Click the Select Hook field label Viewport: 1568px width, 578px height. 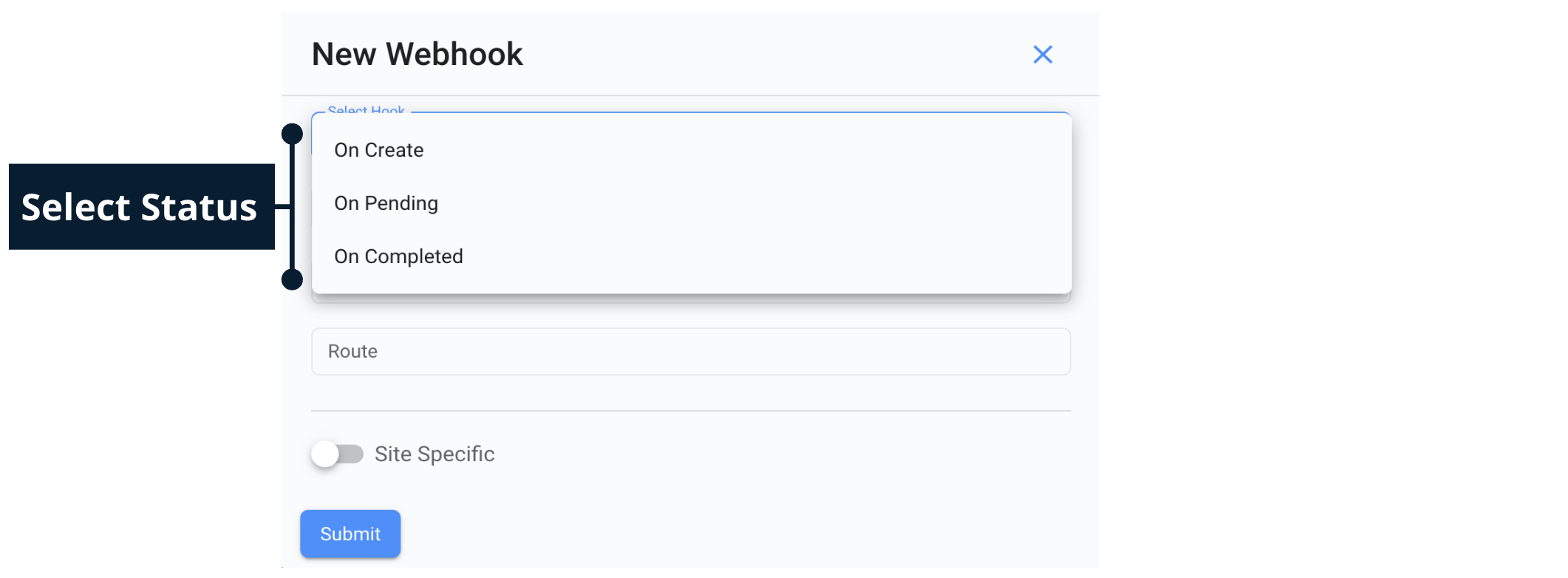click(366, 111)
